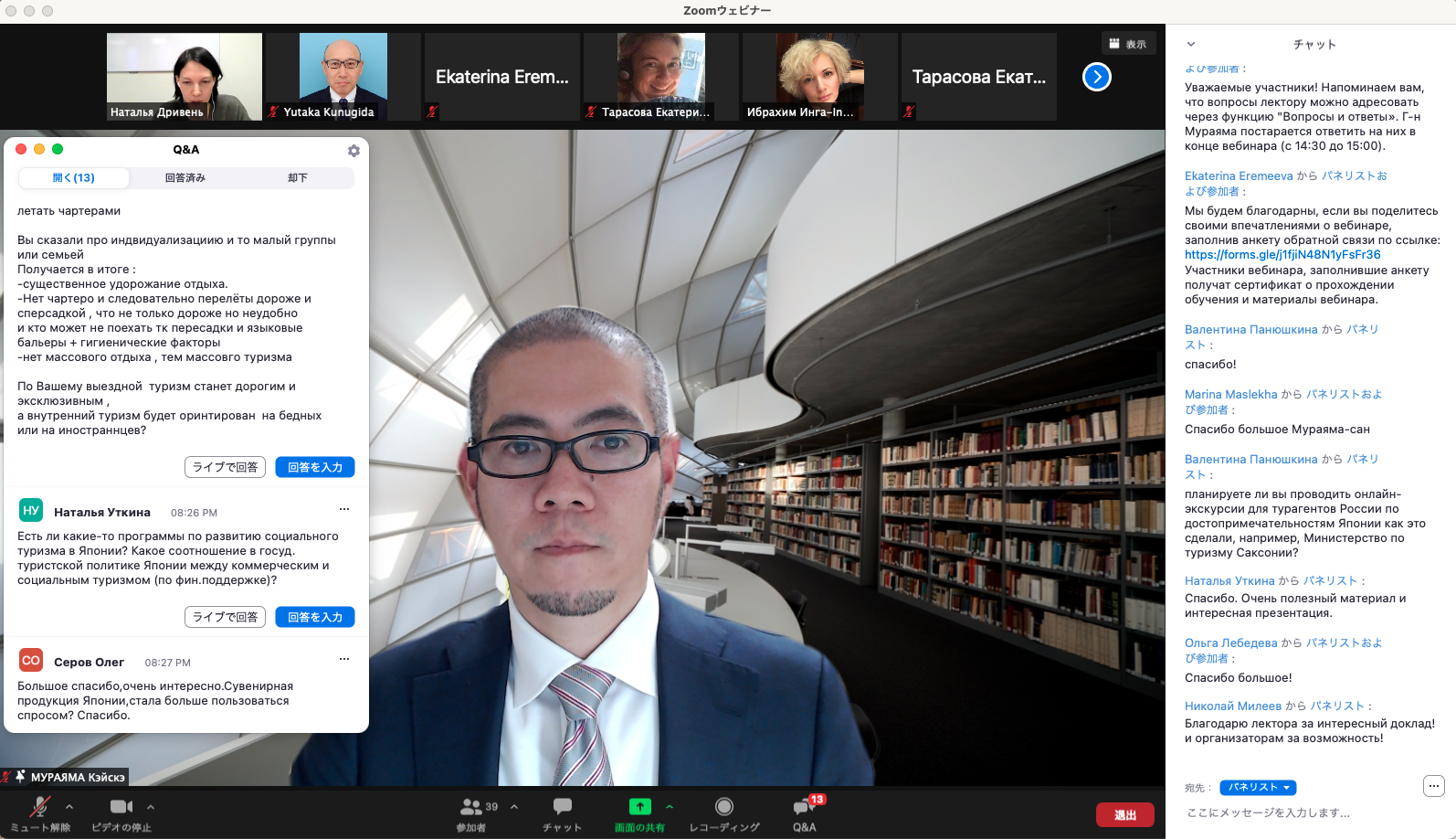This screenshot has width=1456, height=839.
Task: Switch to the 却下 tab
Action: [x=298, y=178]
